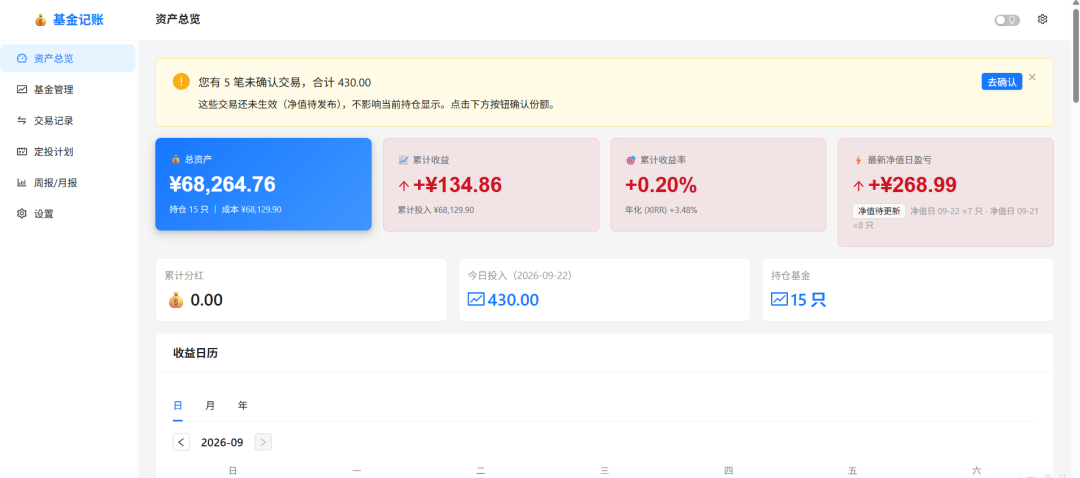Go to previous month in calendar
The height and width of the screenshot is (478, 1080).
181,442
